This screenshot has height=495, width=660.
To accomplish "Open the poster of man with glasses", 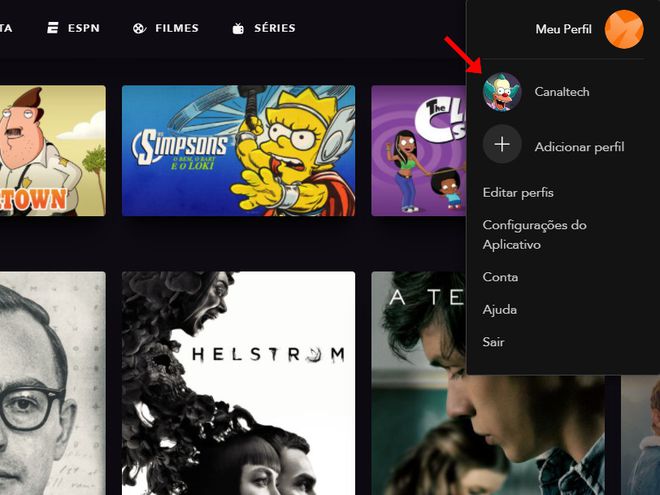I will point(53,383).
